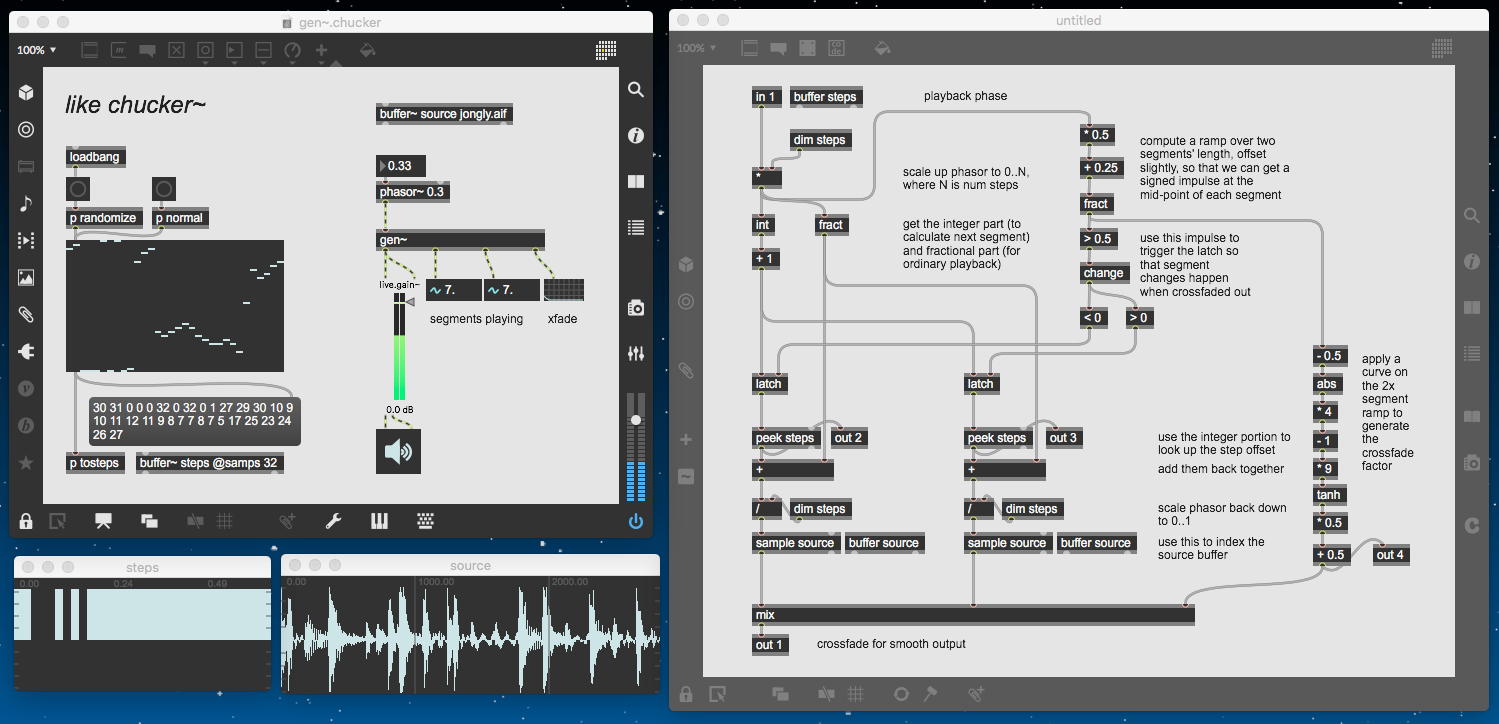The height and width of the screenshot is (724, 1499).
Task: Enable Presentation mode in gen~.chucker
Action: click(103, 521)
